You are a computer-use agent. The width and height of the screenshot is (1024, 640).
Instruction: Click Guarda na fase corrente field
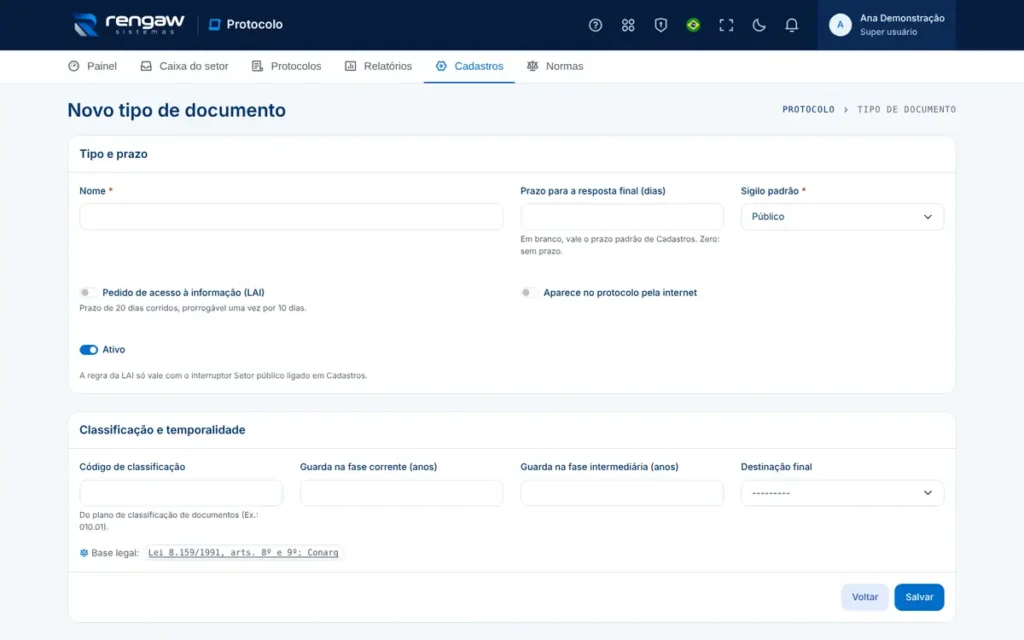coord(401,493)
